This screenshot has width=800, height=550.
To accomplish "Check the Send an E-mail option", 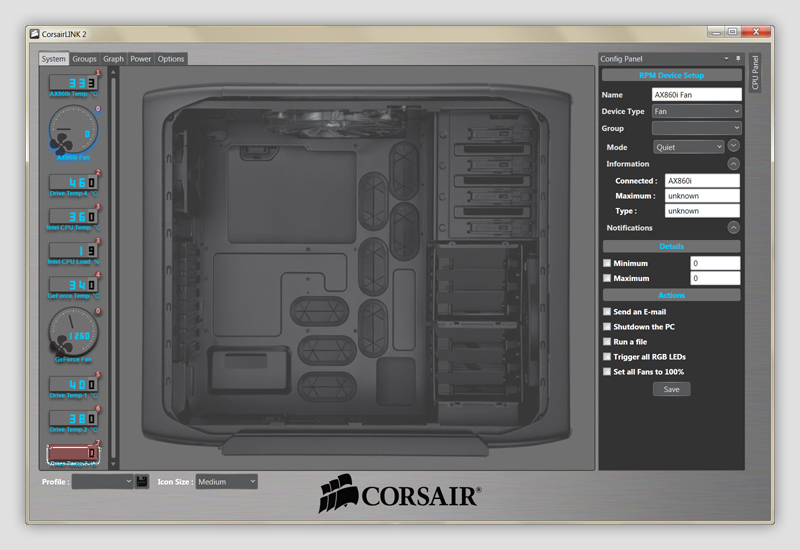I will tap(607, 311).
